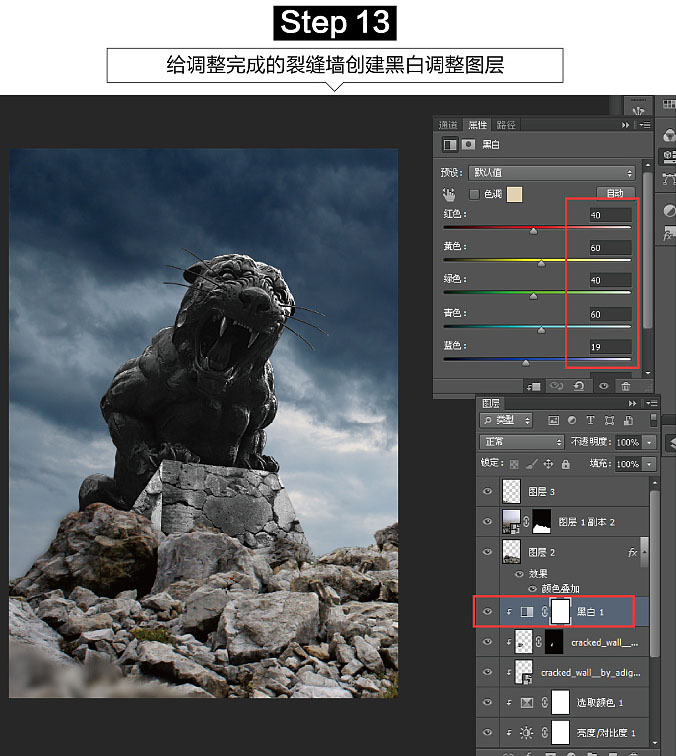Switch to the 路径 paths tab

click(x=506, y=125)
